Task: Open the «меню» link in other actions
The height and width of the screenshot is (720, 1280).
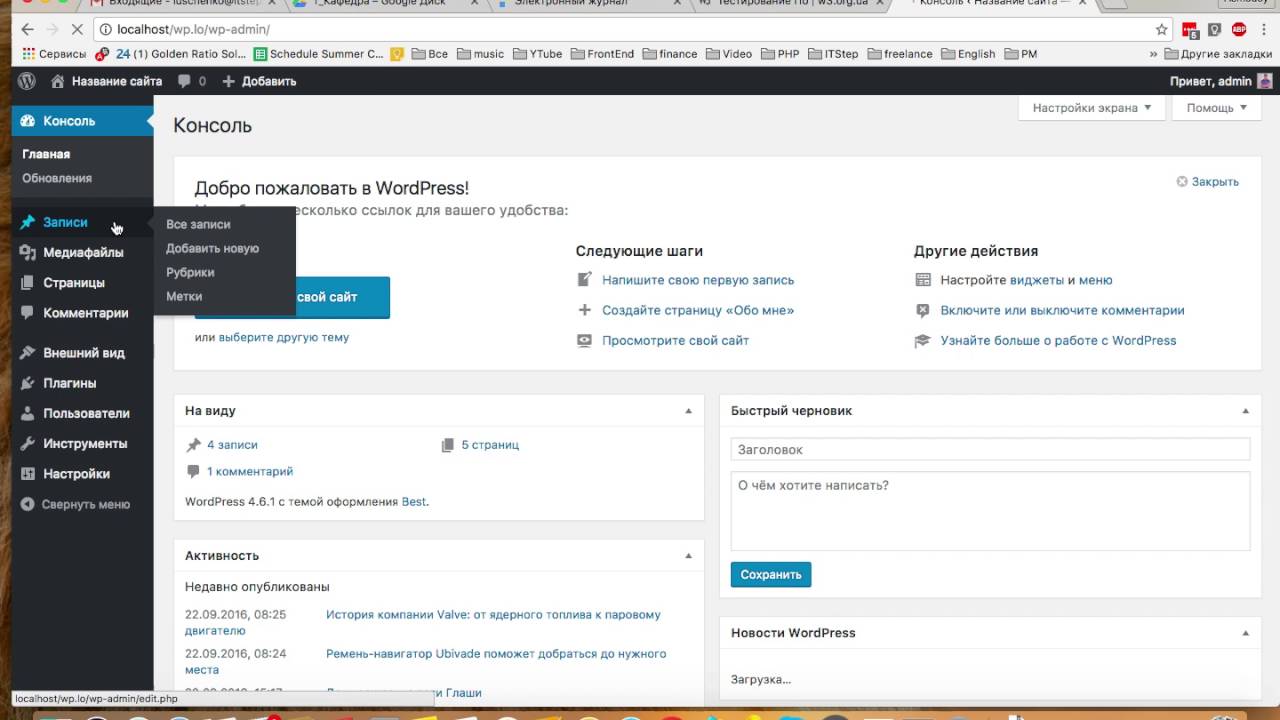Action: pyautogui.click(x=1096, y=281)
